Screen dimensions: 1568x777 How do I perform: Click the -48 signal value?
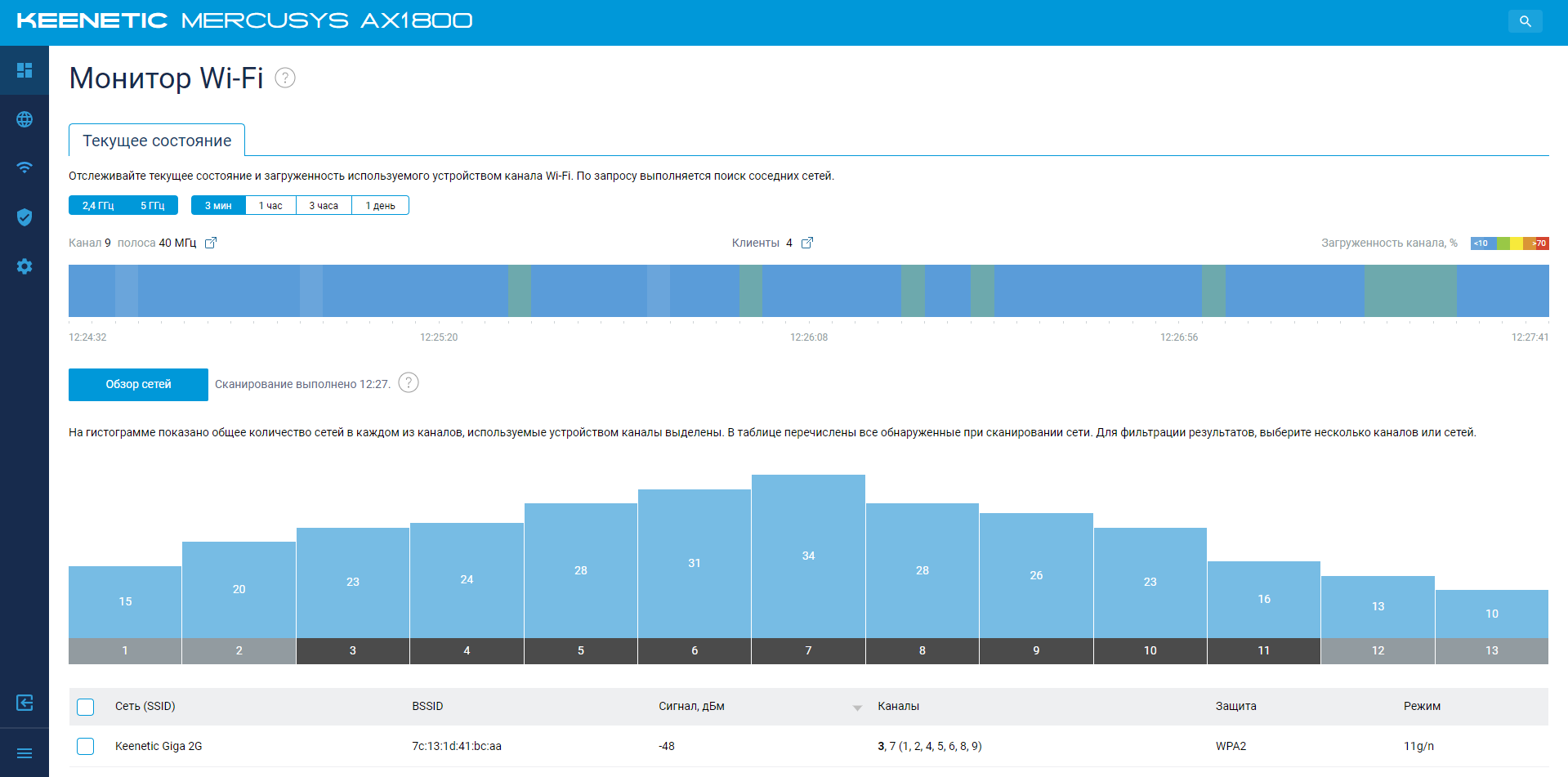pos(667,746)
